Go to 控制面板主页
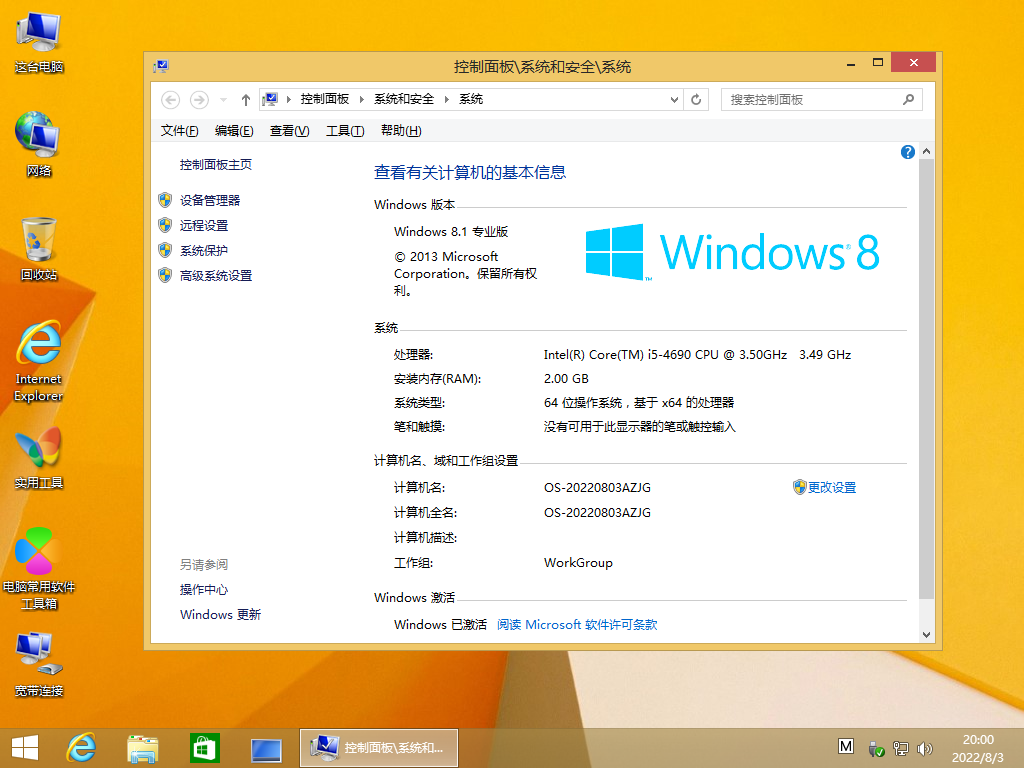This screenshot has width=1024, height=768. [216, 165]
